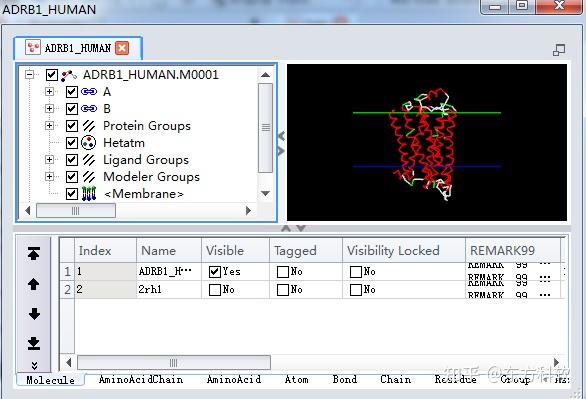The height and width of the screenshot is (399, 586).
Task: Toggle ADRB1_HUMAN.M0001 checkbox in tree
Action: (x=52, y=75)
